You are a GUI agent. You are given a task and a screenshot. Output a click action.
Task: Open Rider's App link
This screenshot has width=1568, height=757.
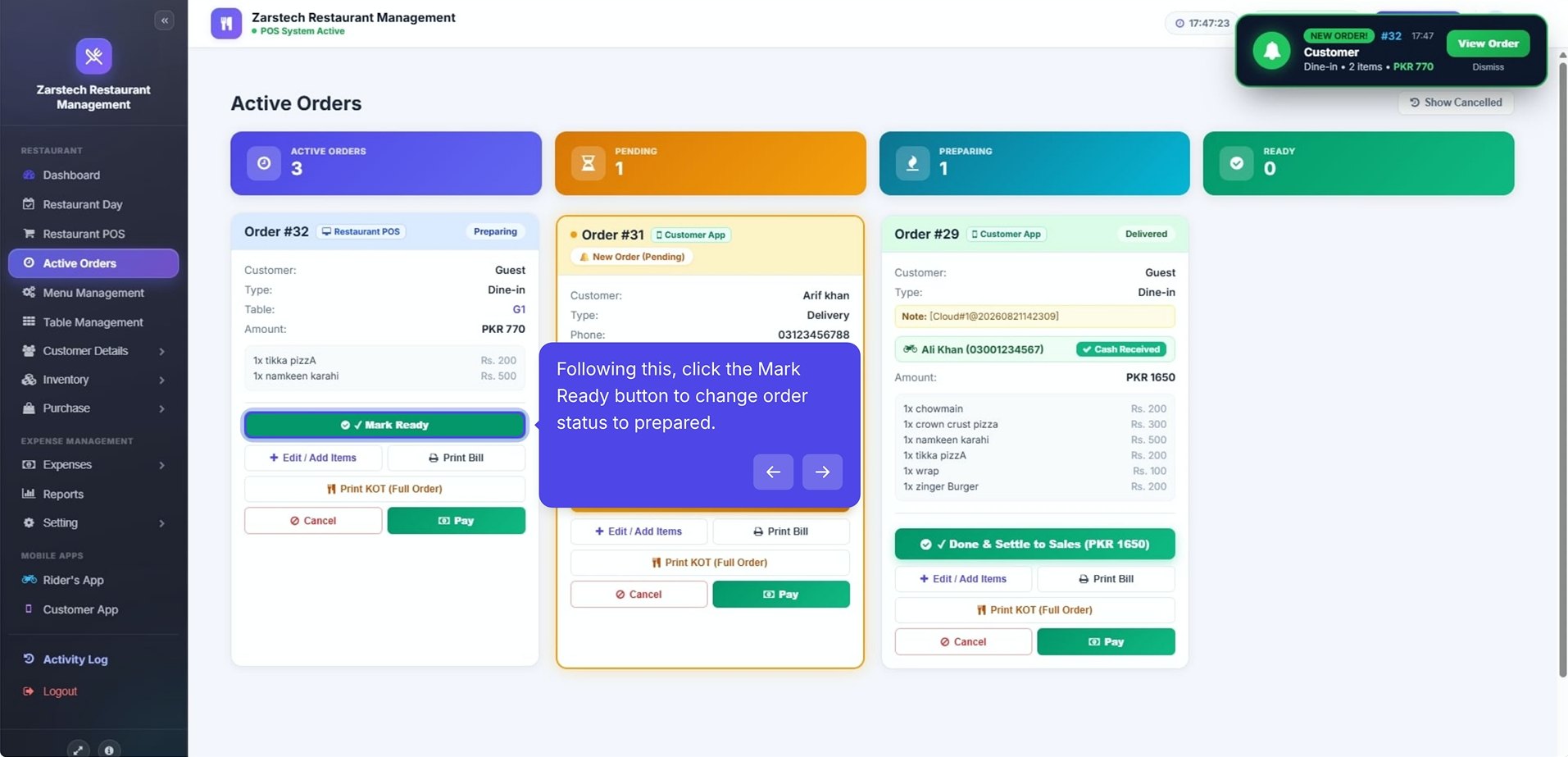click(93, 580)
